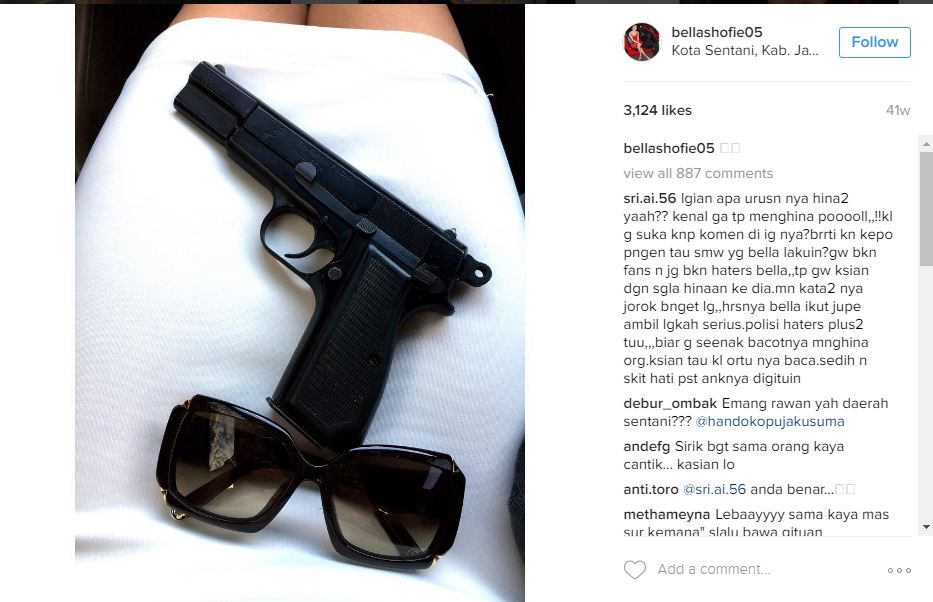Open the bellashofie05 username link in header
The image size is (933, 602).
pos(717,32)
